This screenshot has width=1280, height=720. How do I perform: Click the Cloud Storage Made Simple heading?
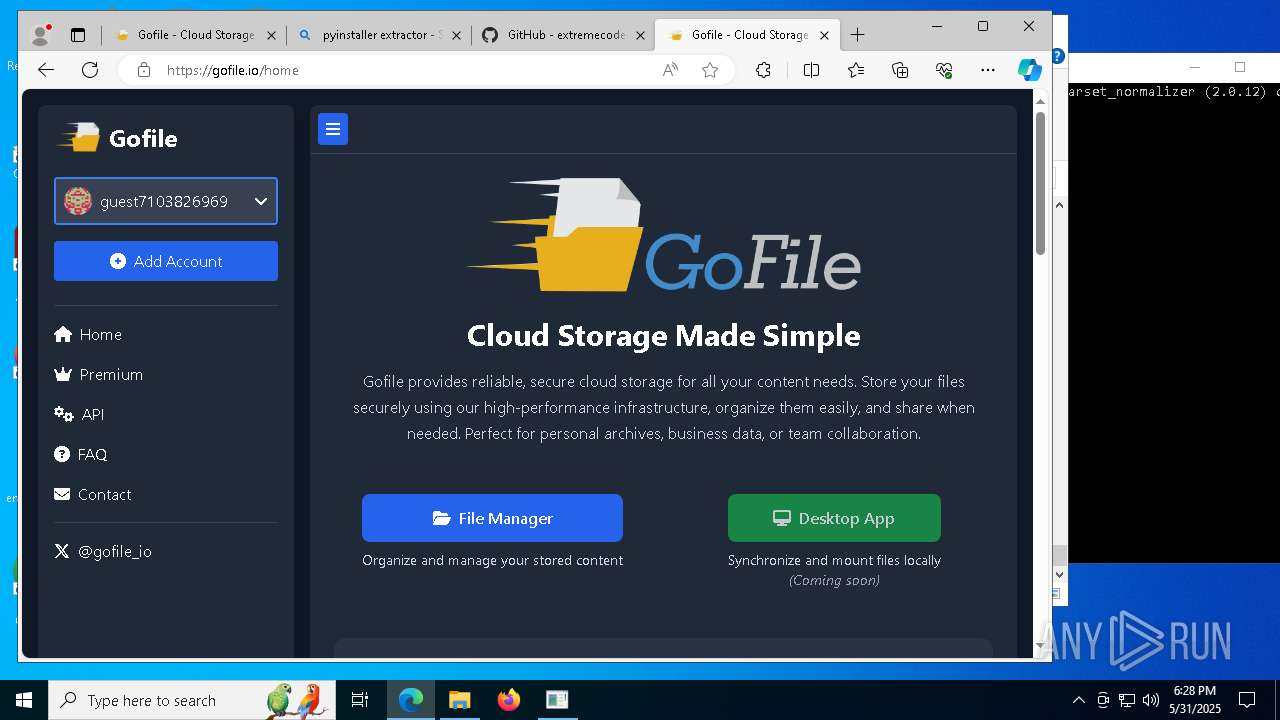pos(663,335)
